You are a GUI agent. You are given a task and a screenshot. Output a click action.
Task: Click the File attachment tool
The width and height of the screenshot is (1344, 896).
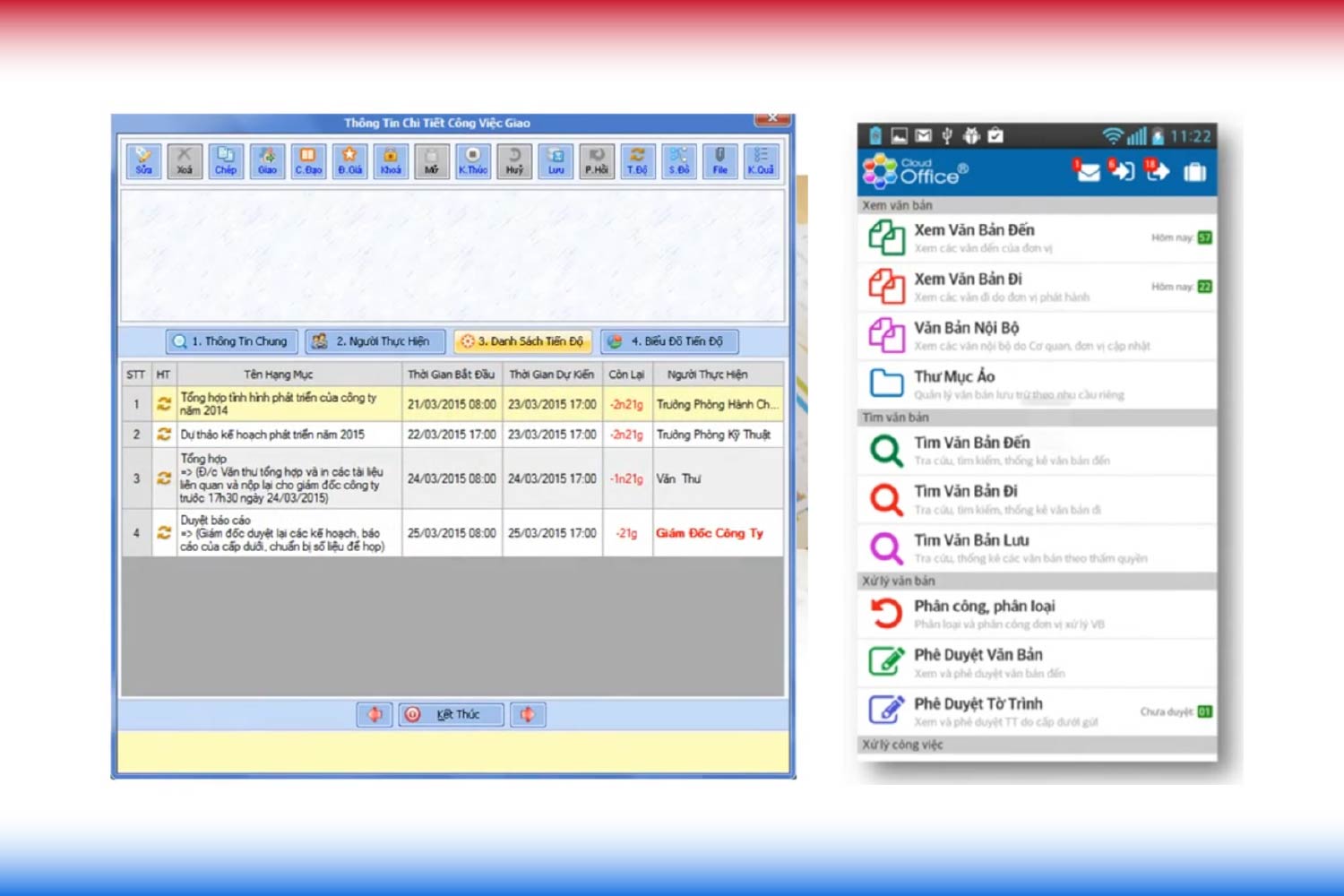(x=719, y=161)
